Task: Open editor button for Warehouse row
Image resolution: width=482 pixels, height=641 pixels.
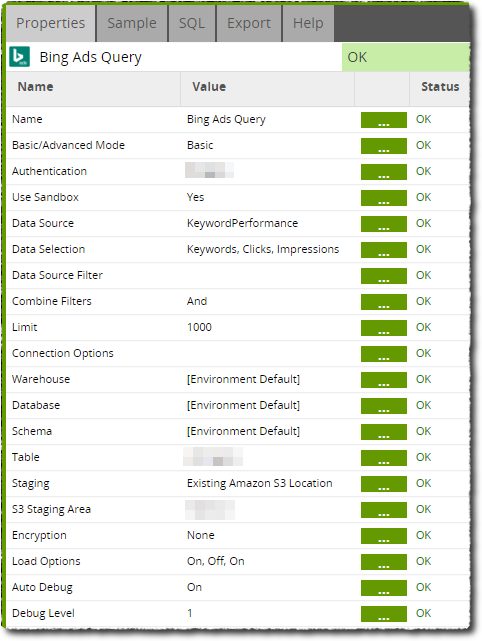Action: (x=383, y=380)
